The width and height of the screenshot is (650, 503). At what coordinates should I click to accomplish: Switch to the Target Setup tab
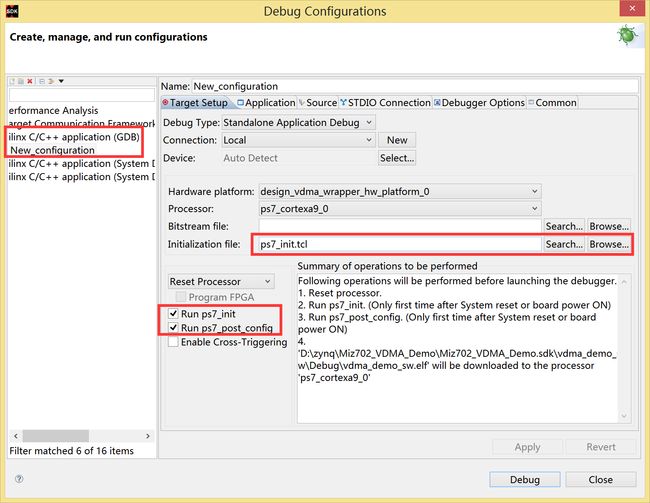195,102
